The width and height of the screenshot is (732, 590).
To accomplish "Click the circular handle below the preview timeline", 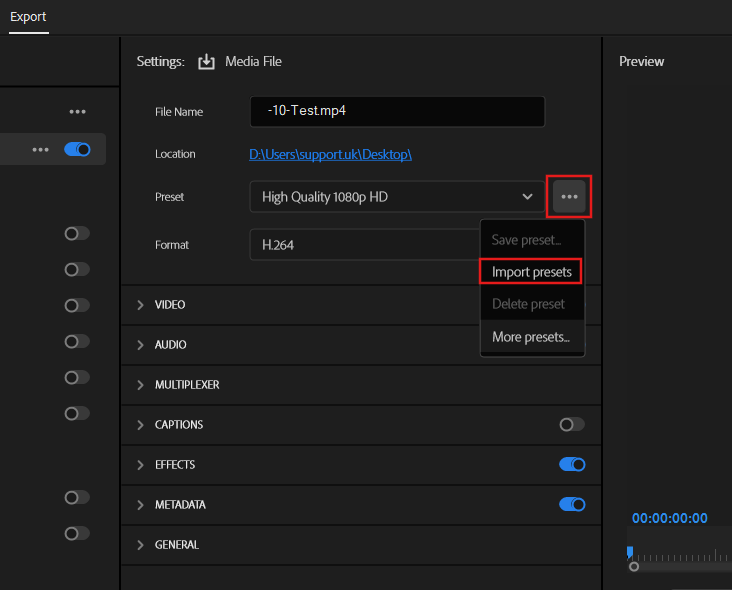I will coord(634,567).
